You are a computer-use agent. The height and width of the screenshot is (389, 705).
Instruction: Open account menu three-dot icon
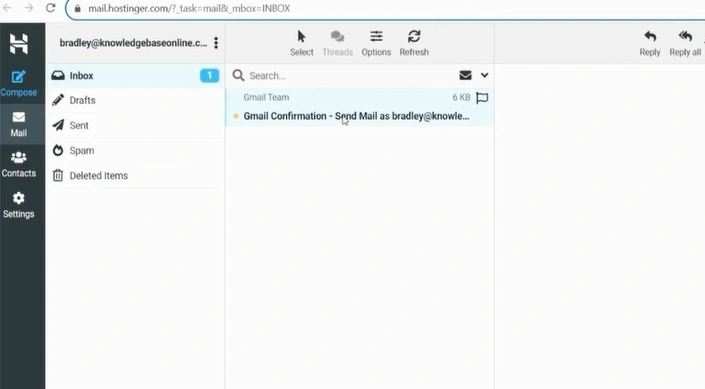[x=216, y=43]
